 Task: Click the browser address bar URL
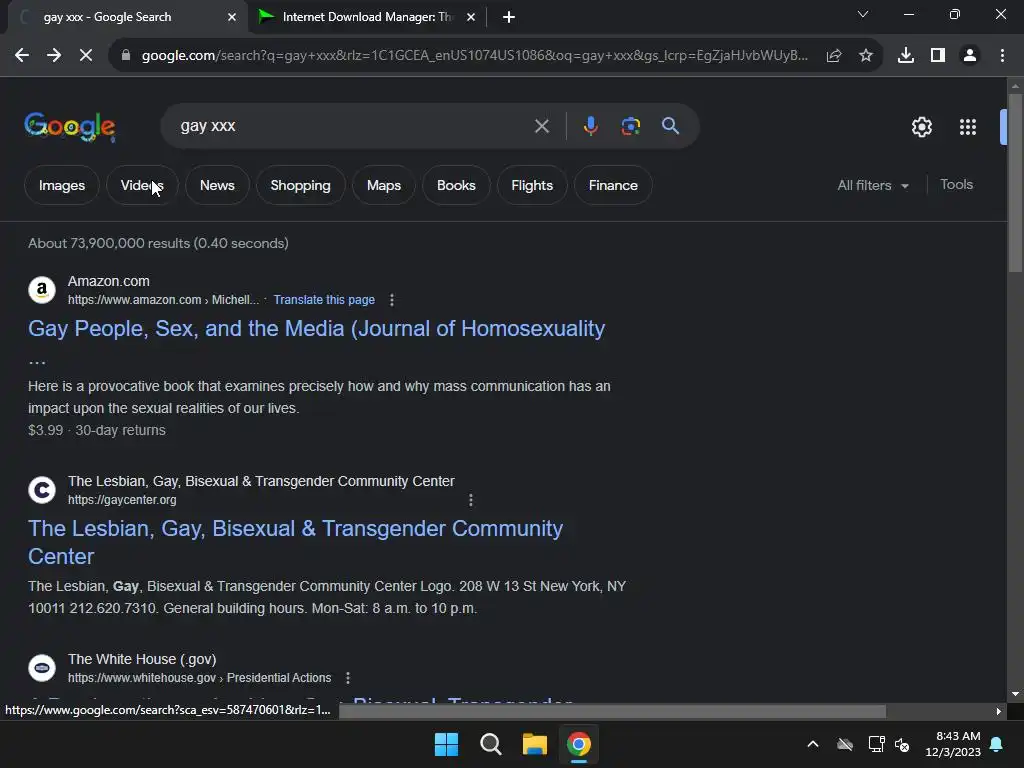(475, 56)
